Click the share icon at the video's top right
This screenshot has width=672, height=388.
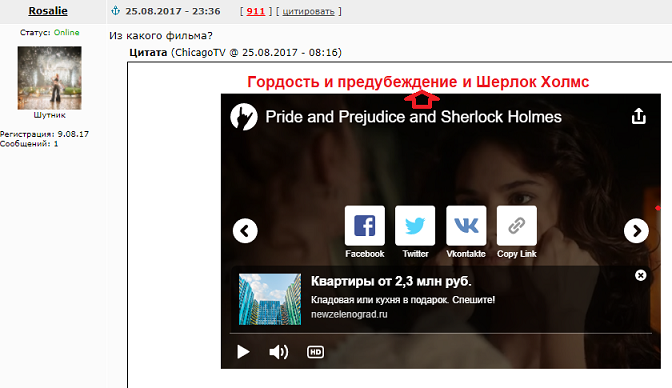639,116
